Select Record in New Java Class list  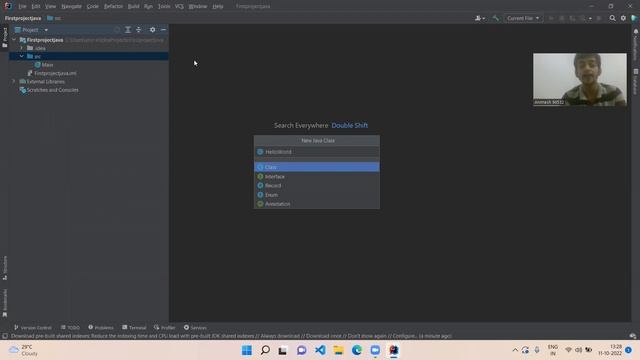[x=317, y=185]
